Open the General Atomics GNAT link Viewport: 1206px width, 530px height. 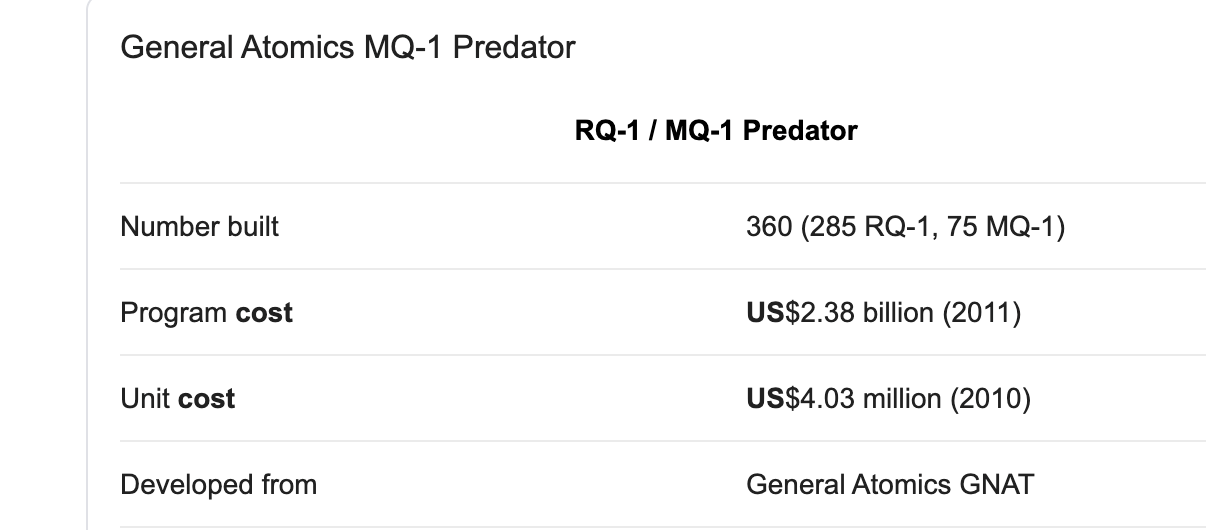pos(890,485)
